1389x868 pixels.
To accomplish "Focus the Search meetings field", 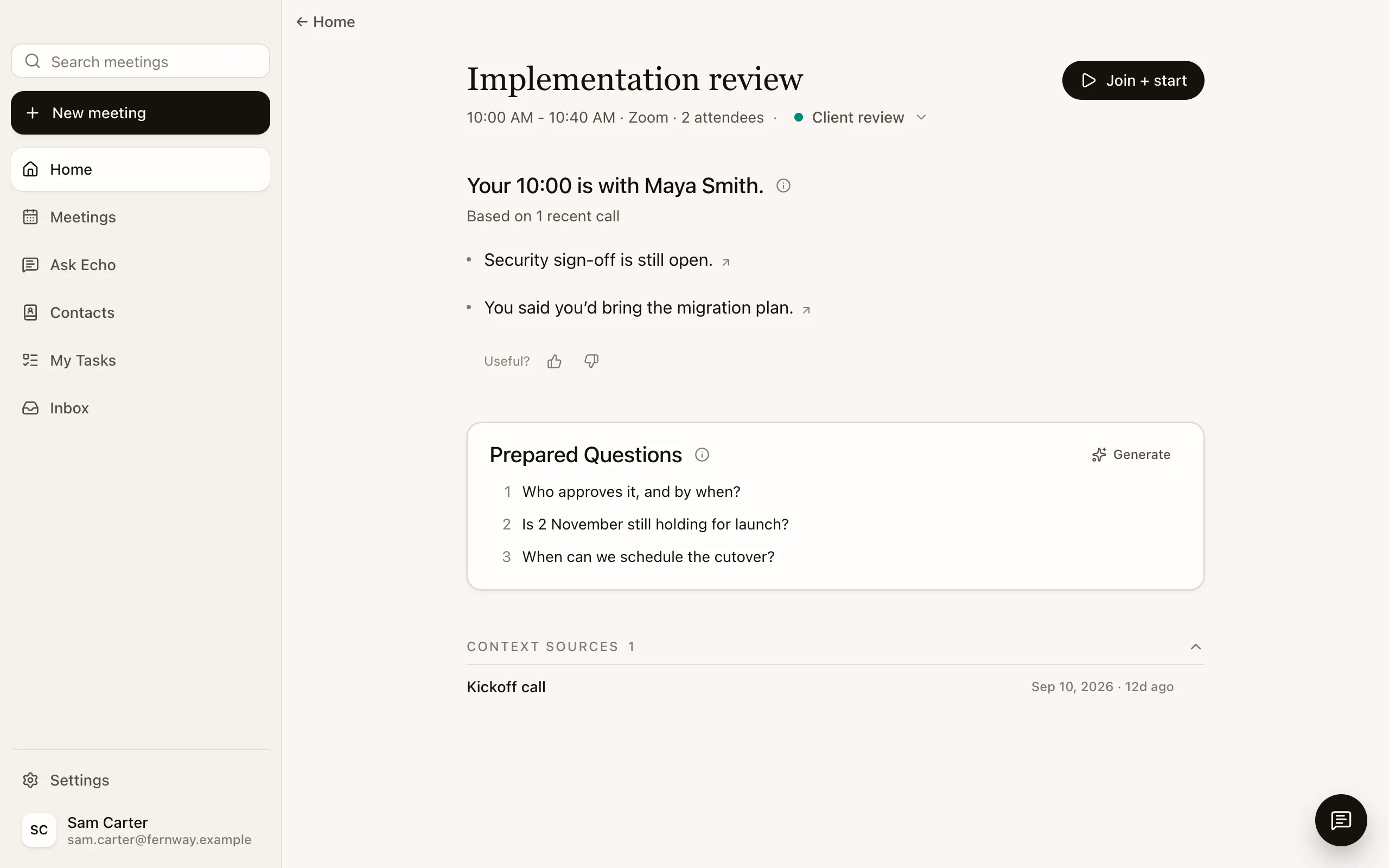I will (140, 61).
